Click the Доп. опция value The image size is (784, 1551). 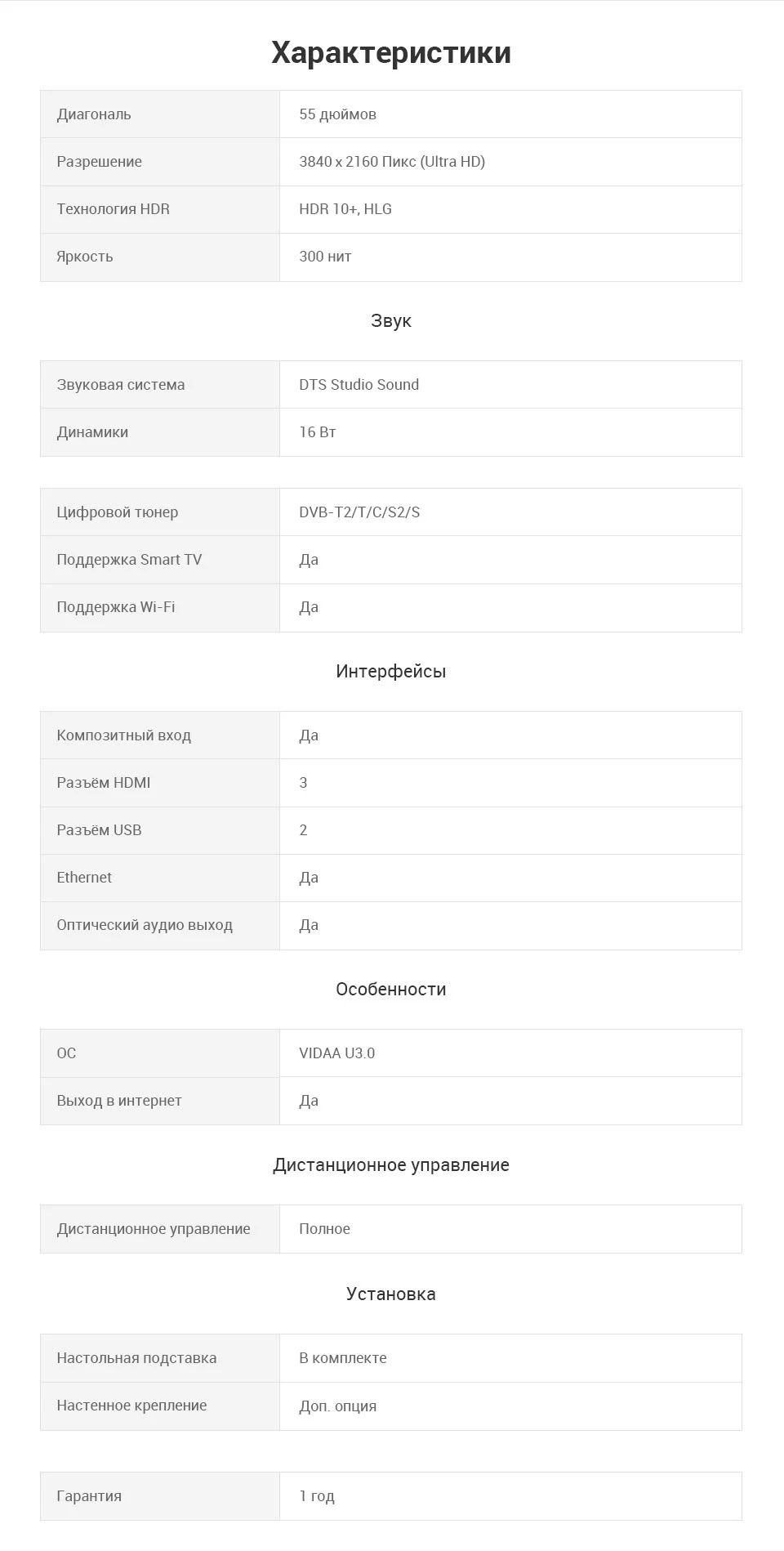338,1406
